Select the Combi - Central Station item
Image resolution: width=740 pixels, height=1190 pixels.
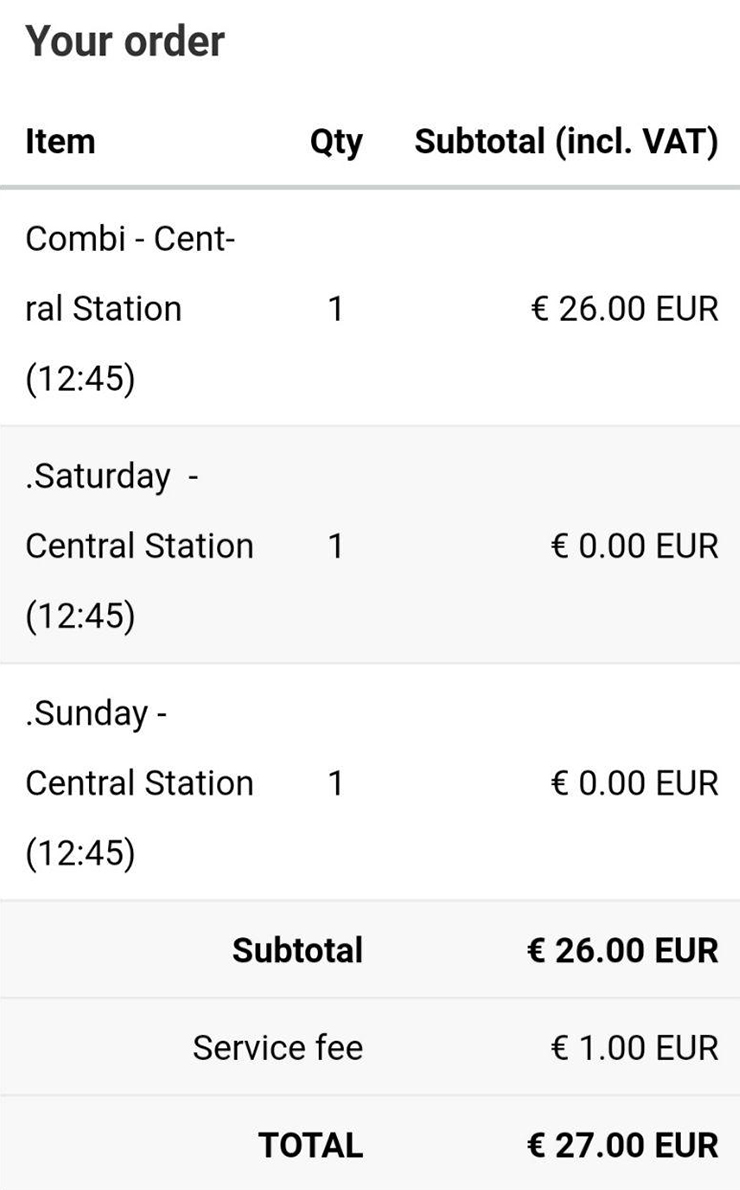(131, 308)
